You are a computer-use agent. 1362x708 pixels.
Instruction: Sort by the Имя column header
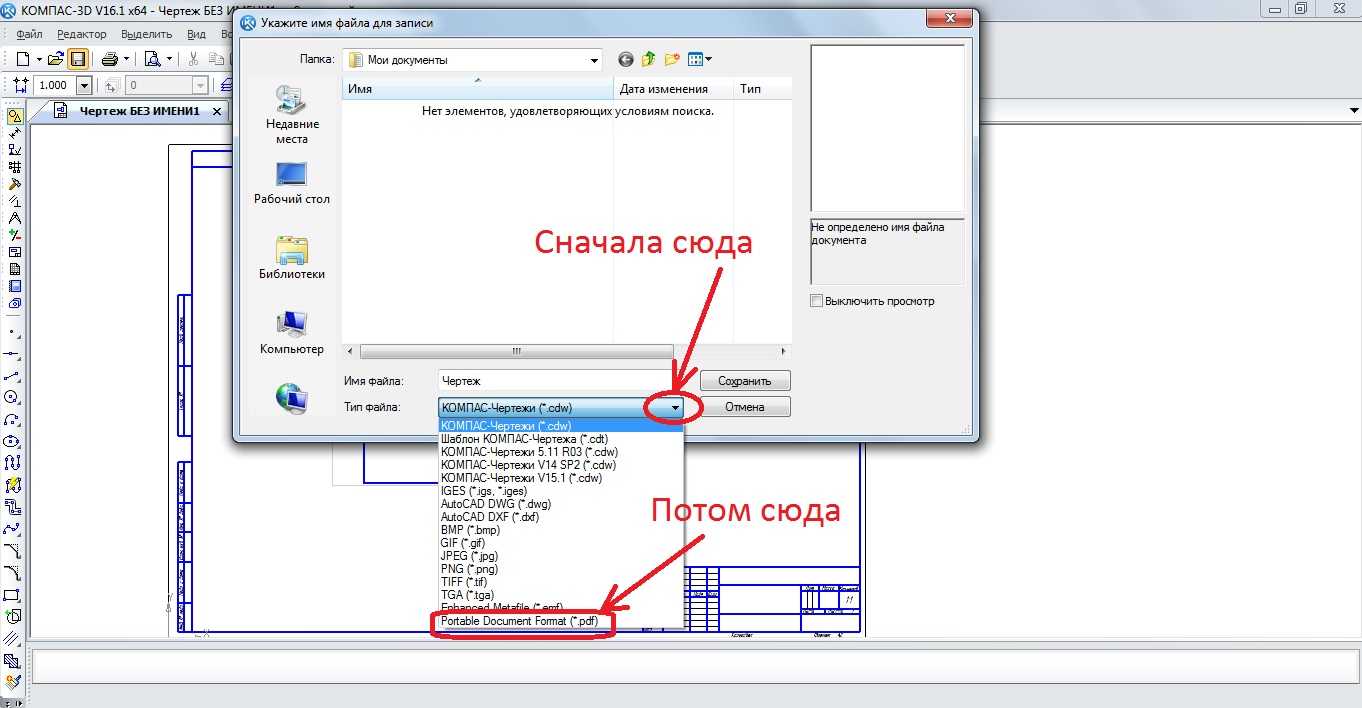coord(478,89)
